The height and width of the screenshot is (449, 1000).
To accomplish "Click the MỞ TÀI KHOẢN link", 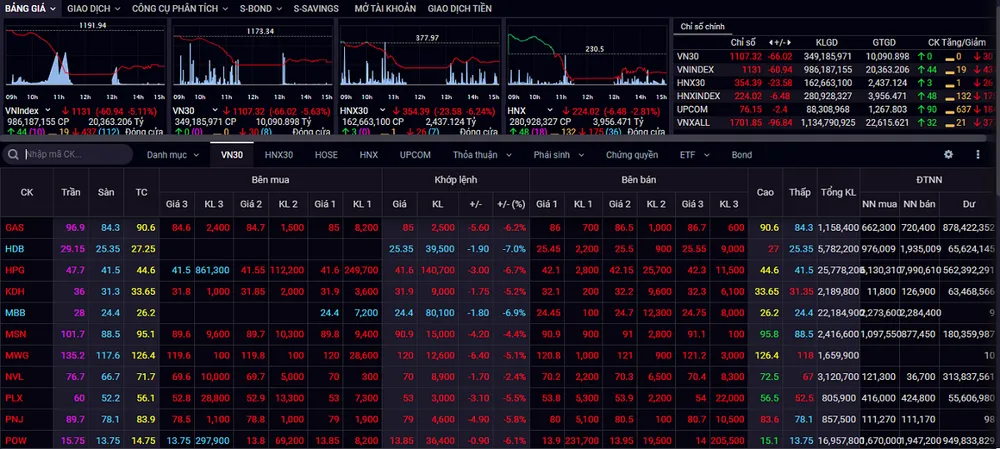I will click(385, 8).
